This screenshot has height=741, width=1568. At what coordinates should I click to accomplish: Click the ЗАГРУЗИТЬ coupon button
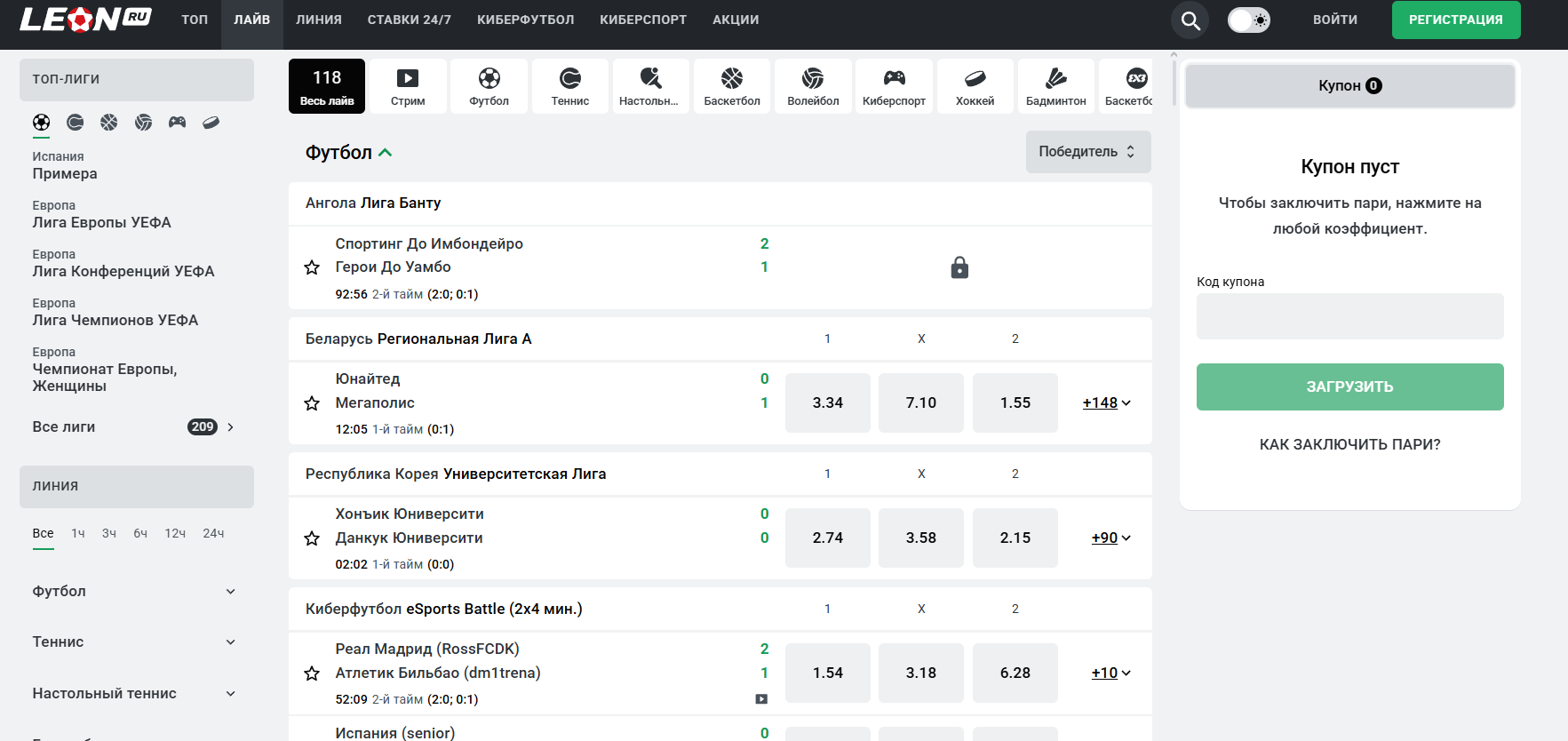(1350, 386)
